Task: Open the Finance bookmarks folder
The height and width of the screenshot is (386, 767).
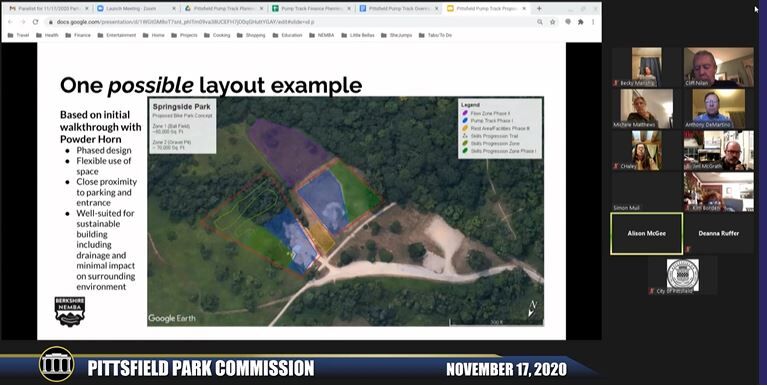Action: (x=78, y=35)
